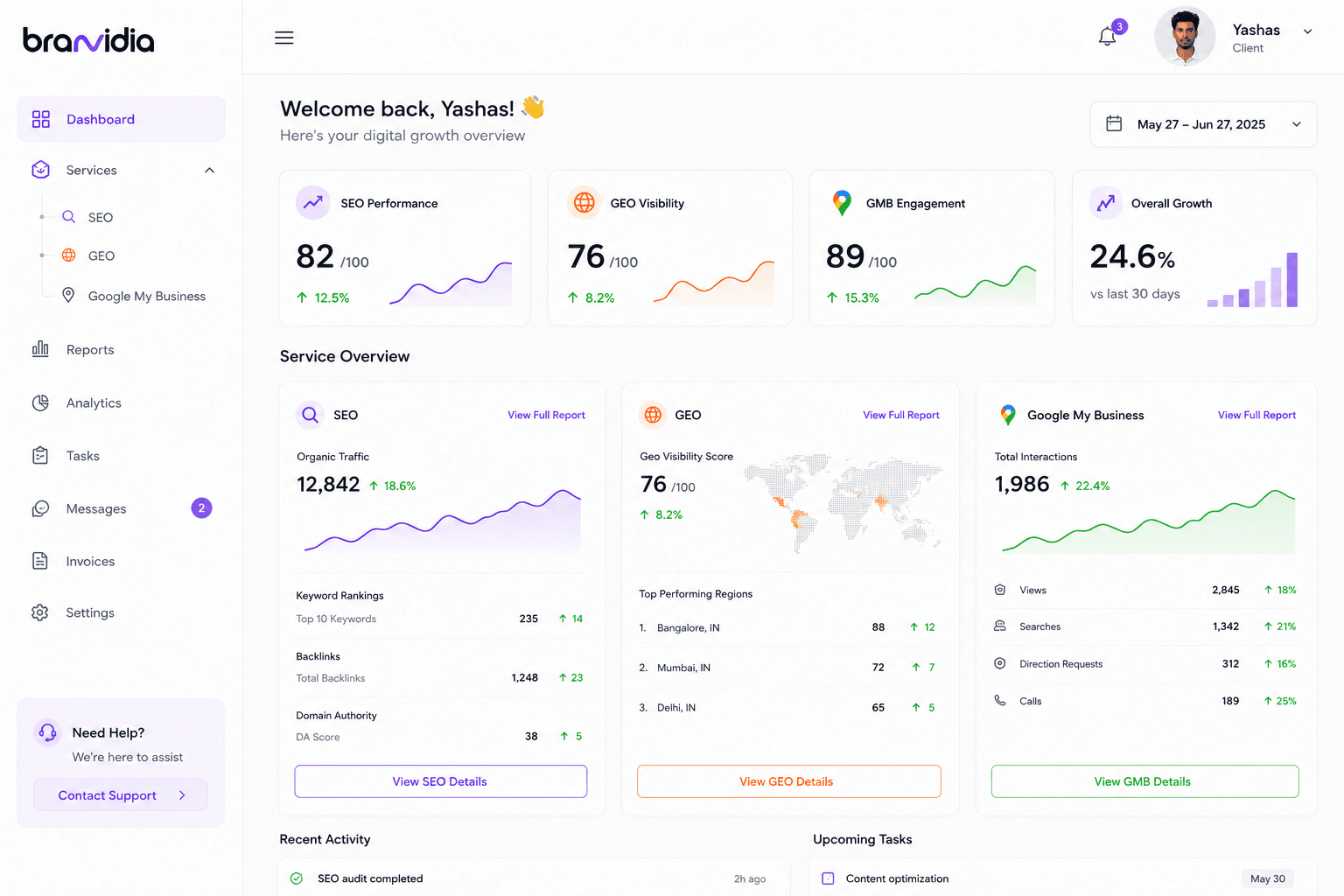Click Contact Support button
The height and width of the screenshot is (896, 1344).
(x=121, y=794)
